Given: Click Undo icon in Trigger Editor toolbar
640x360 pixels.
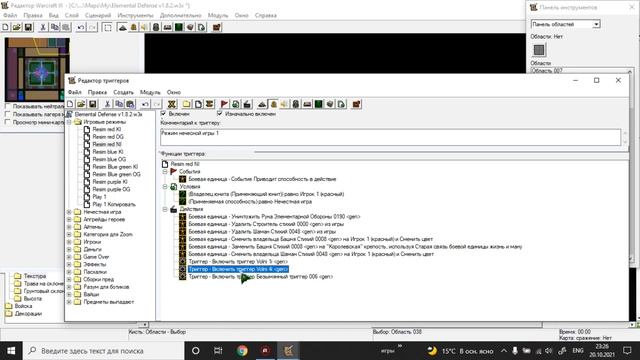Looking at the screenshot, I should [x=145, y=104].
